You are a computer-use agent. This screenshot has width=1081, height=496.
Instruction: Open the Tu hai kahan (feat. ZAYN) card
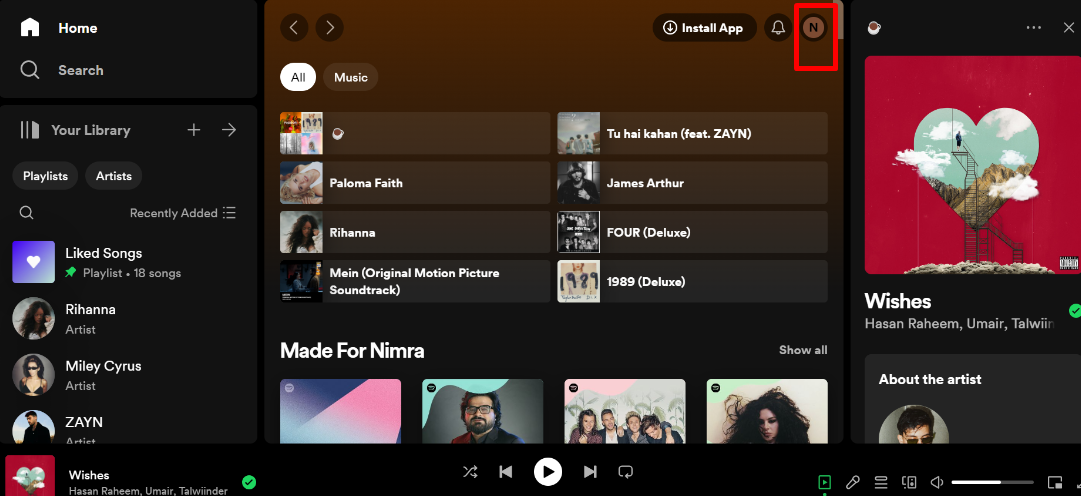click(x=692, y=133)
